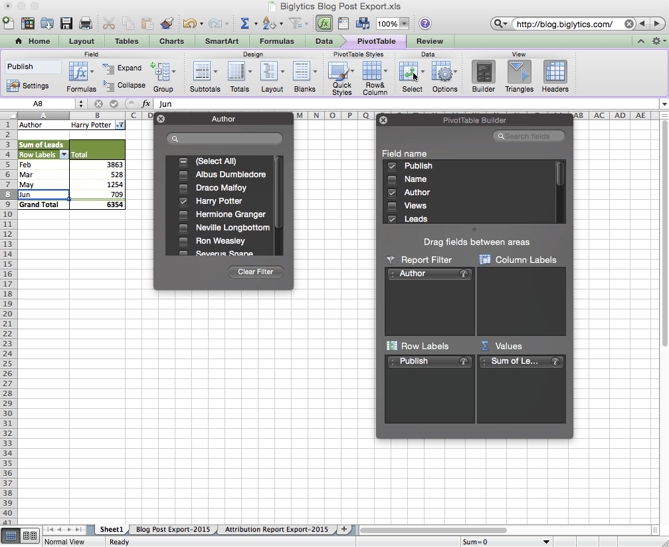Open the Harry Potter report filter dropdown
The width and height of the screenshot is (669, 547).
(x=120, y=125)
